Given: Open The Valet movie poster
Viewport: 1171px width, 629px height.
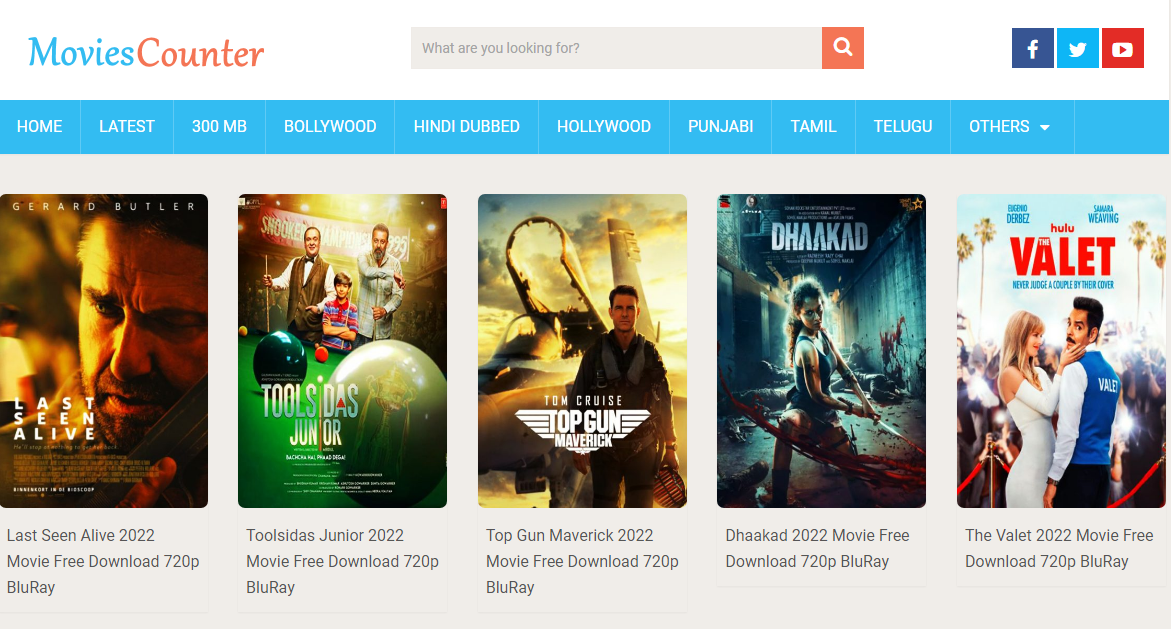Looking at the screenshot, I should 1061,351.
